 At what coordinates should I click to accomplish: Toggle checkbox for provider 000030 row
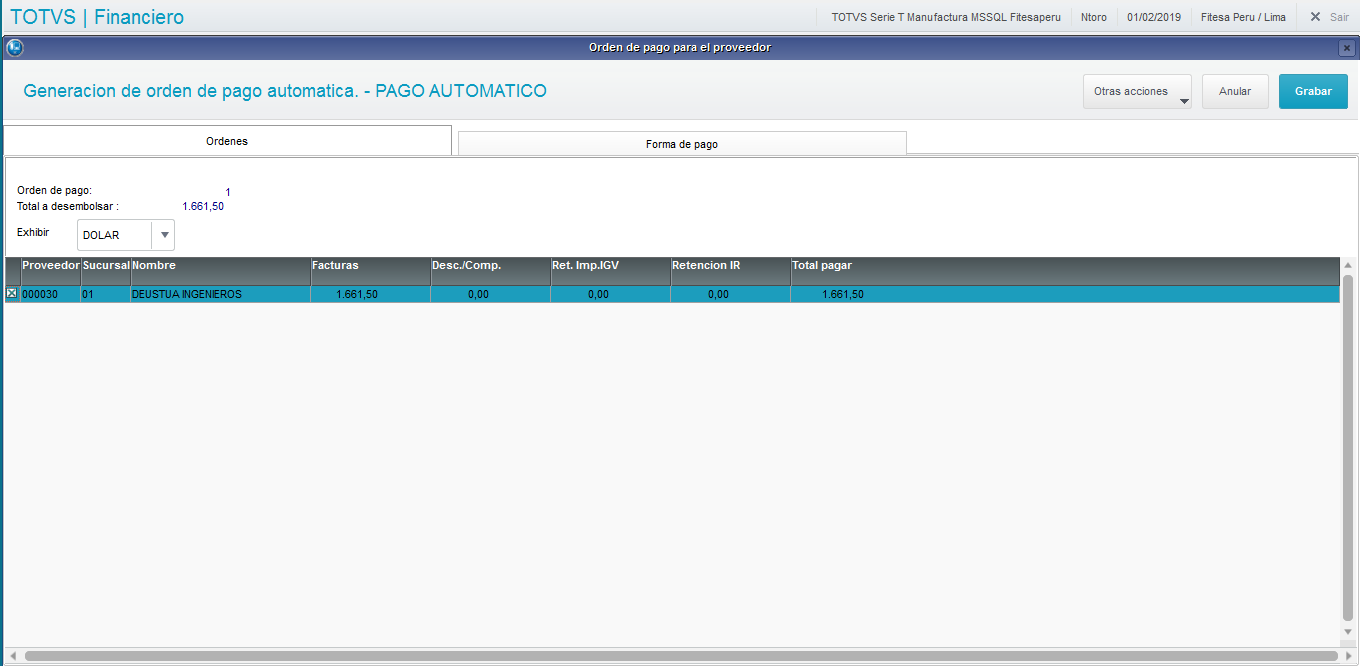tap(12, 294)
